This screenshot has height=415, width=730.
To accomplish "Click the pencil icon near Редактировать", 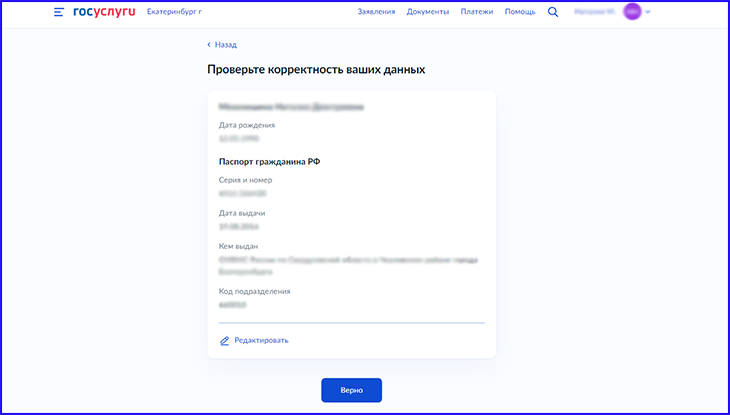I will (x=224, y=341).
